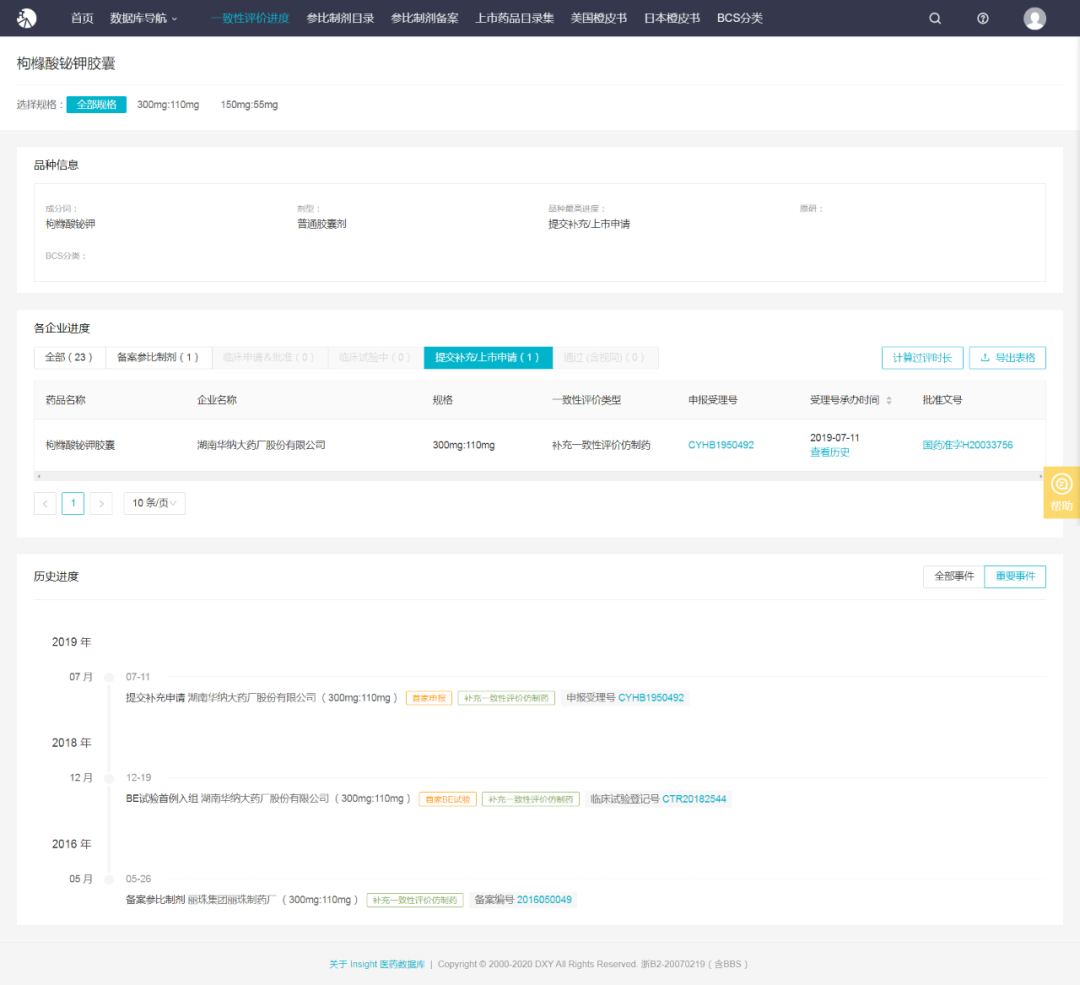This screenshot has width=1080, height=985.
Task: Go to 首页 in navigation bar
Action: pyautogui.click(x=82, y=19)
